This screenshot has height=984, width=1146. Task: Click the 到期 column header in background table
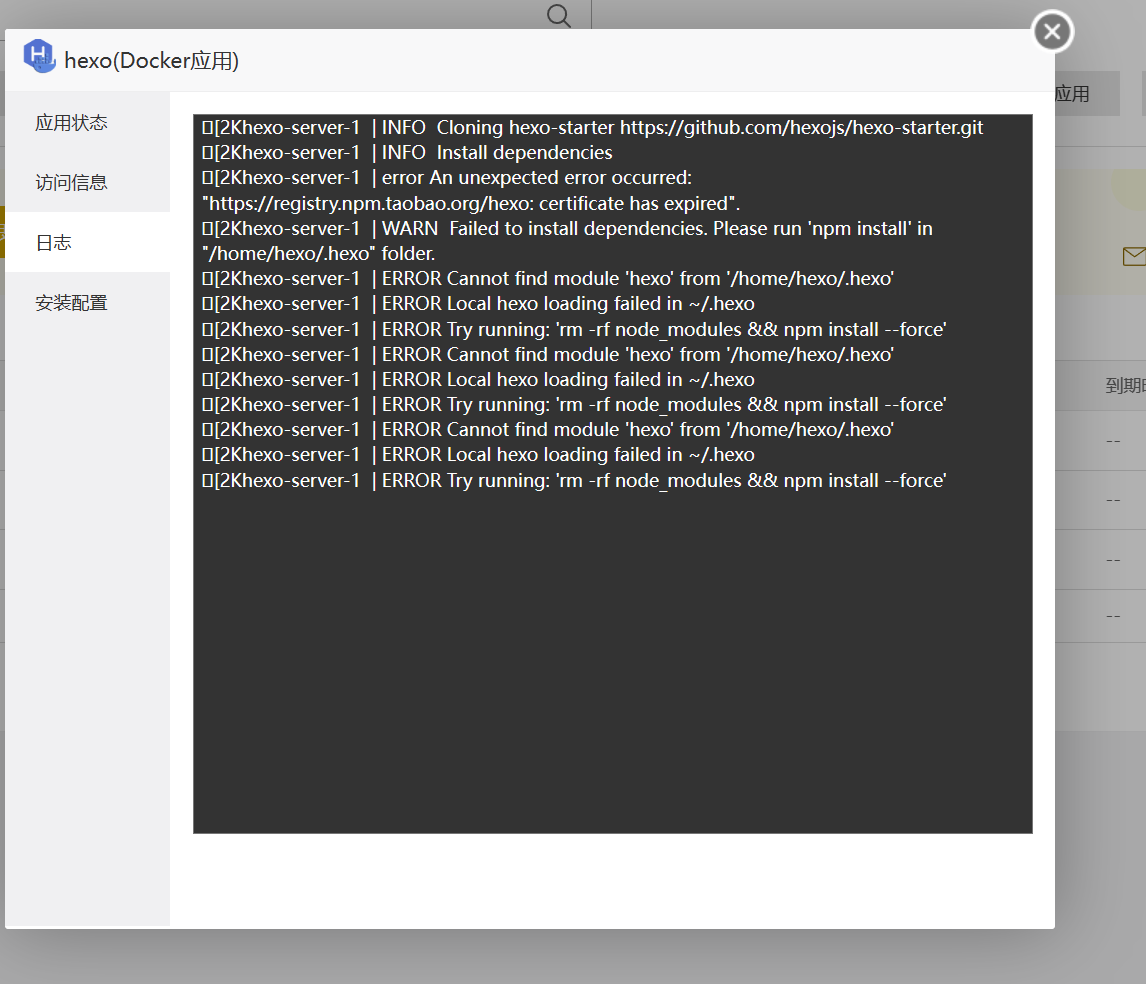coord(1125,385)
